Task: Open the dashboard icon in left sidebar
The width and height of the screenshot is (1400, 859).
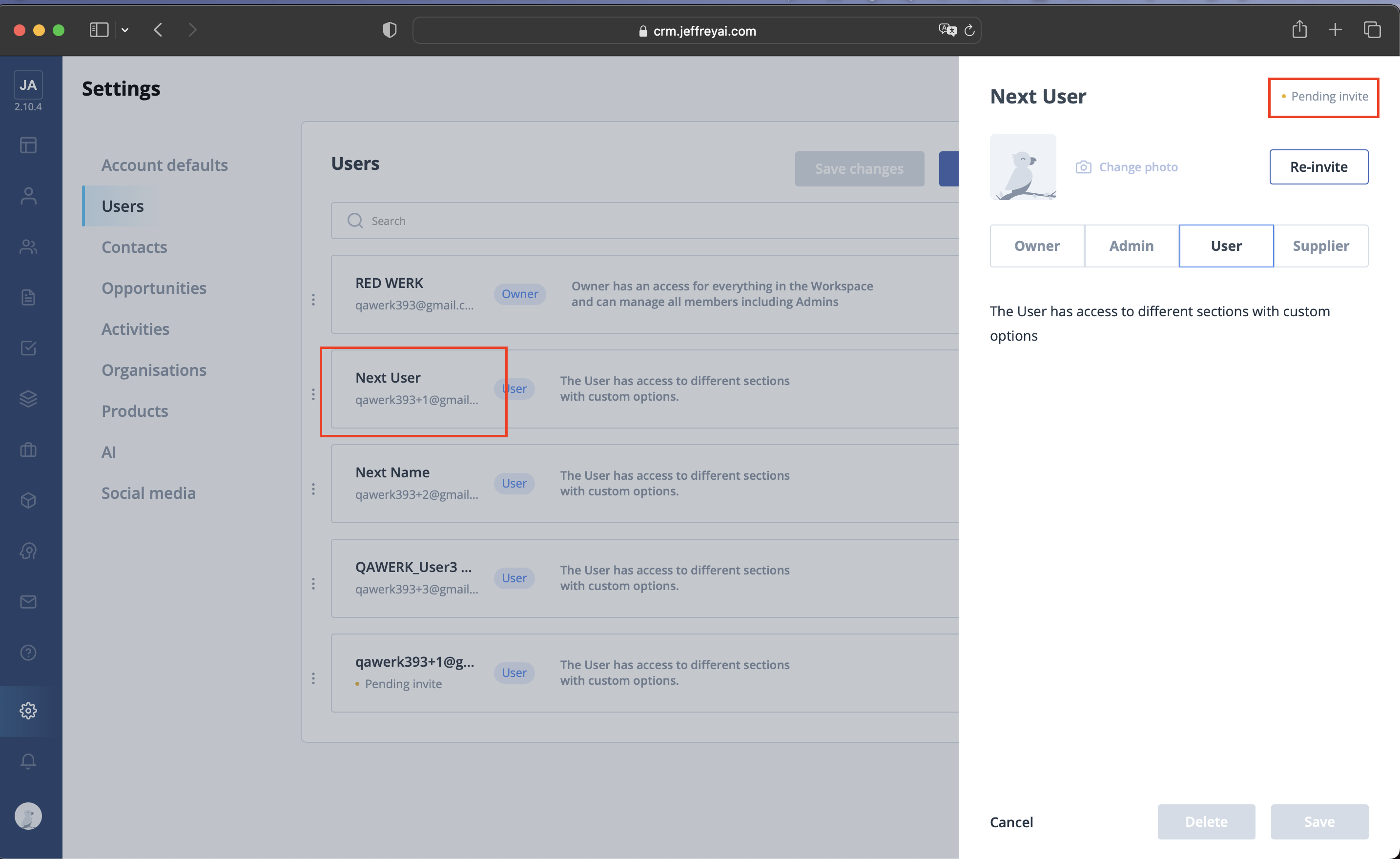Action: (x=28, y=145)
